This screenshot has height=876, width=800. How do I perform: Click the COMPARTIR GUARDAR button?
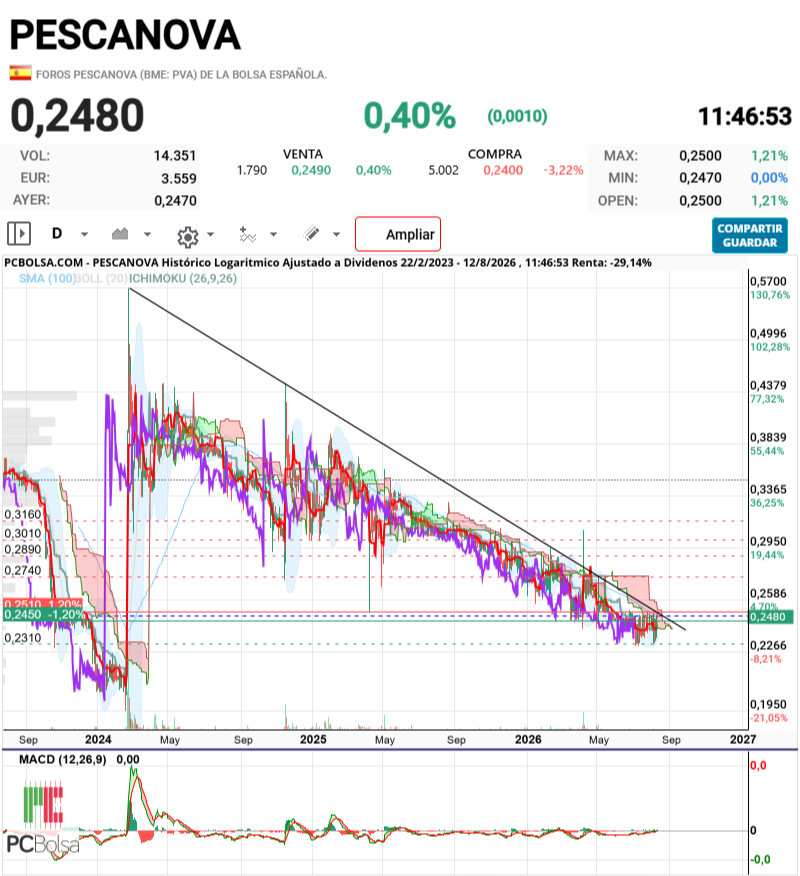tap(750, 235)
